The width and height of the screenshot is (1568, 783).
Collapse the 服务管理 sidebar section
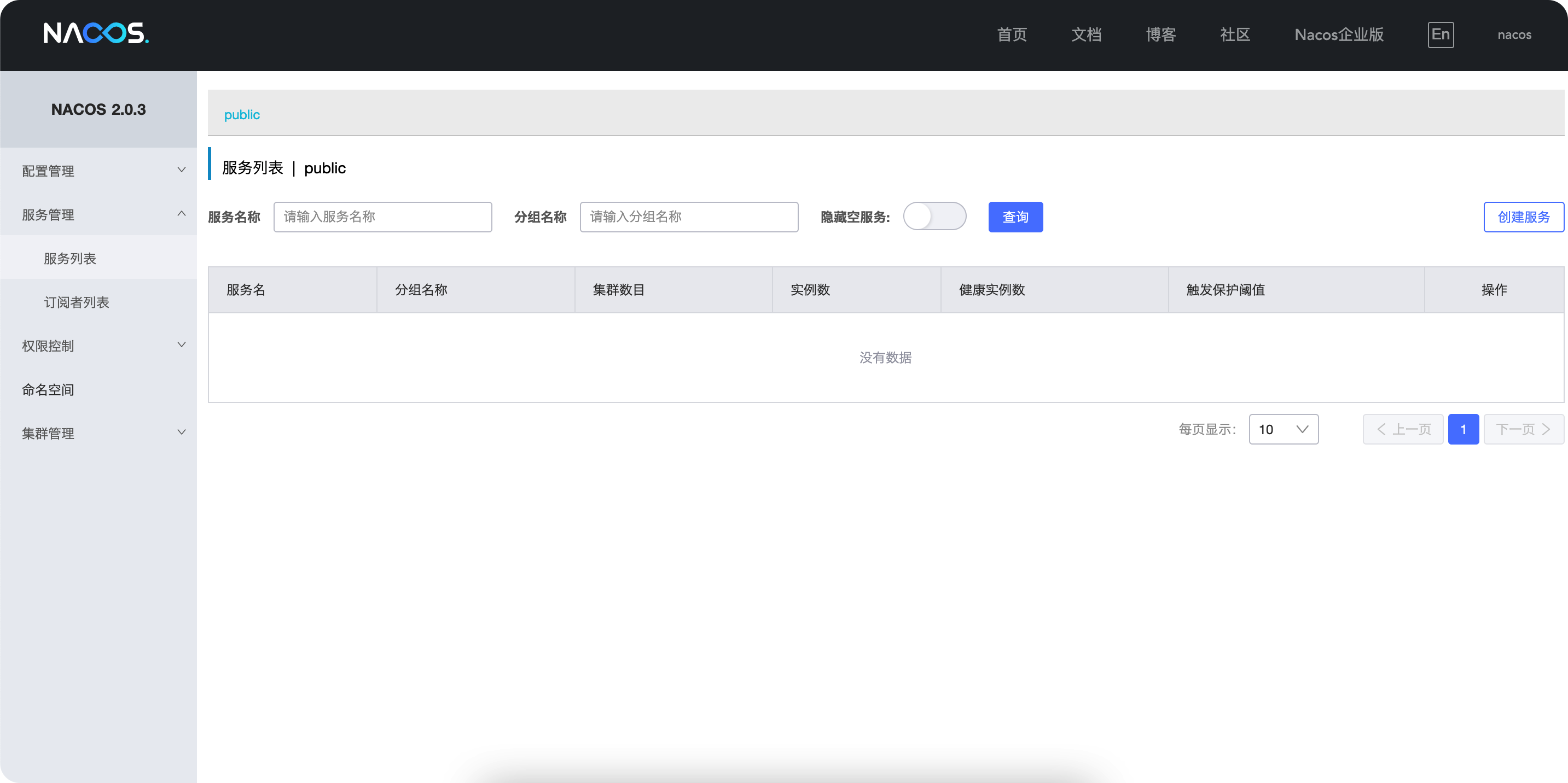click(98, 215)
